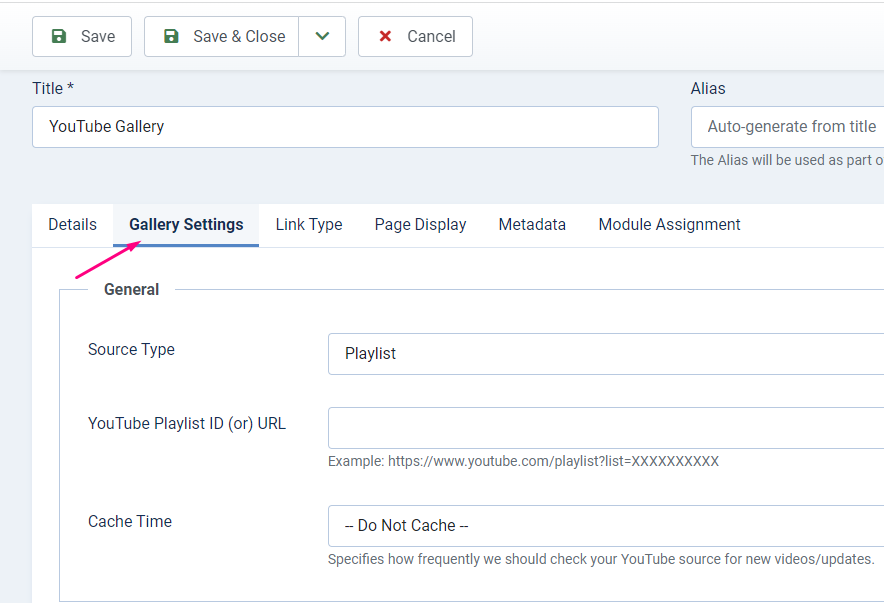Screen dimensions: 884x603
Task: Open the Page Display tab
Action: click(x=421, y=225)
